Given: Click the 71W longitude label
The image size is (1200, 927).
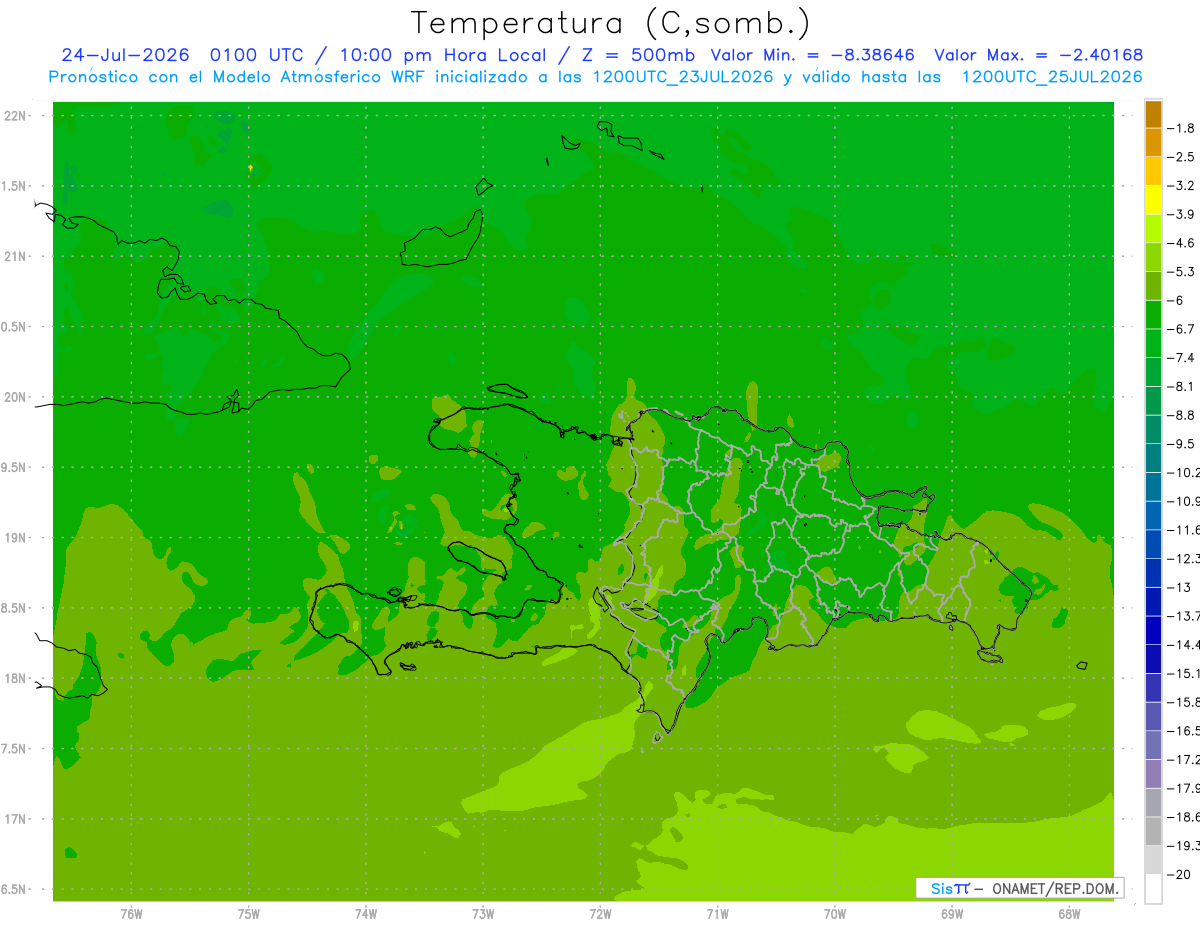Looking at the screenshot, I should click(x=717, y=914).
